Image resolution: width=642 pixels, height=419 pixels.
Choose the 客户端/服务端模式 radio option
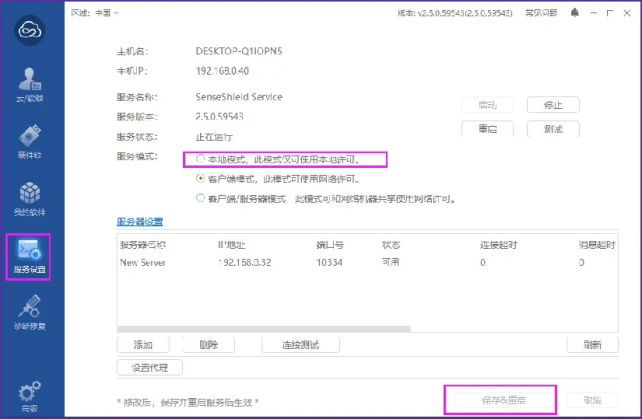pyautogui.click(x=201, y=199)
